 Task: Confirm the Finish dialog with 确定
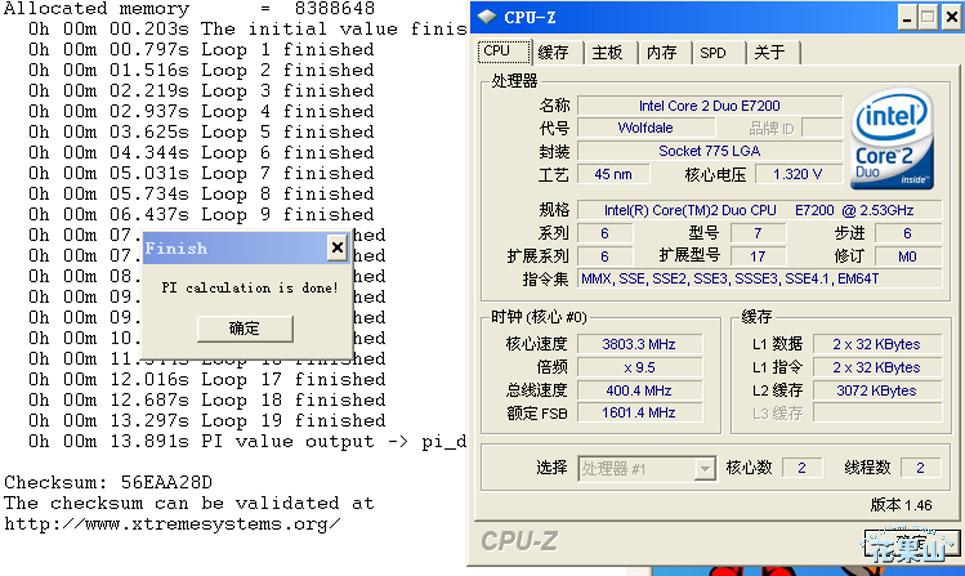click(x=245, y=329)
